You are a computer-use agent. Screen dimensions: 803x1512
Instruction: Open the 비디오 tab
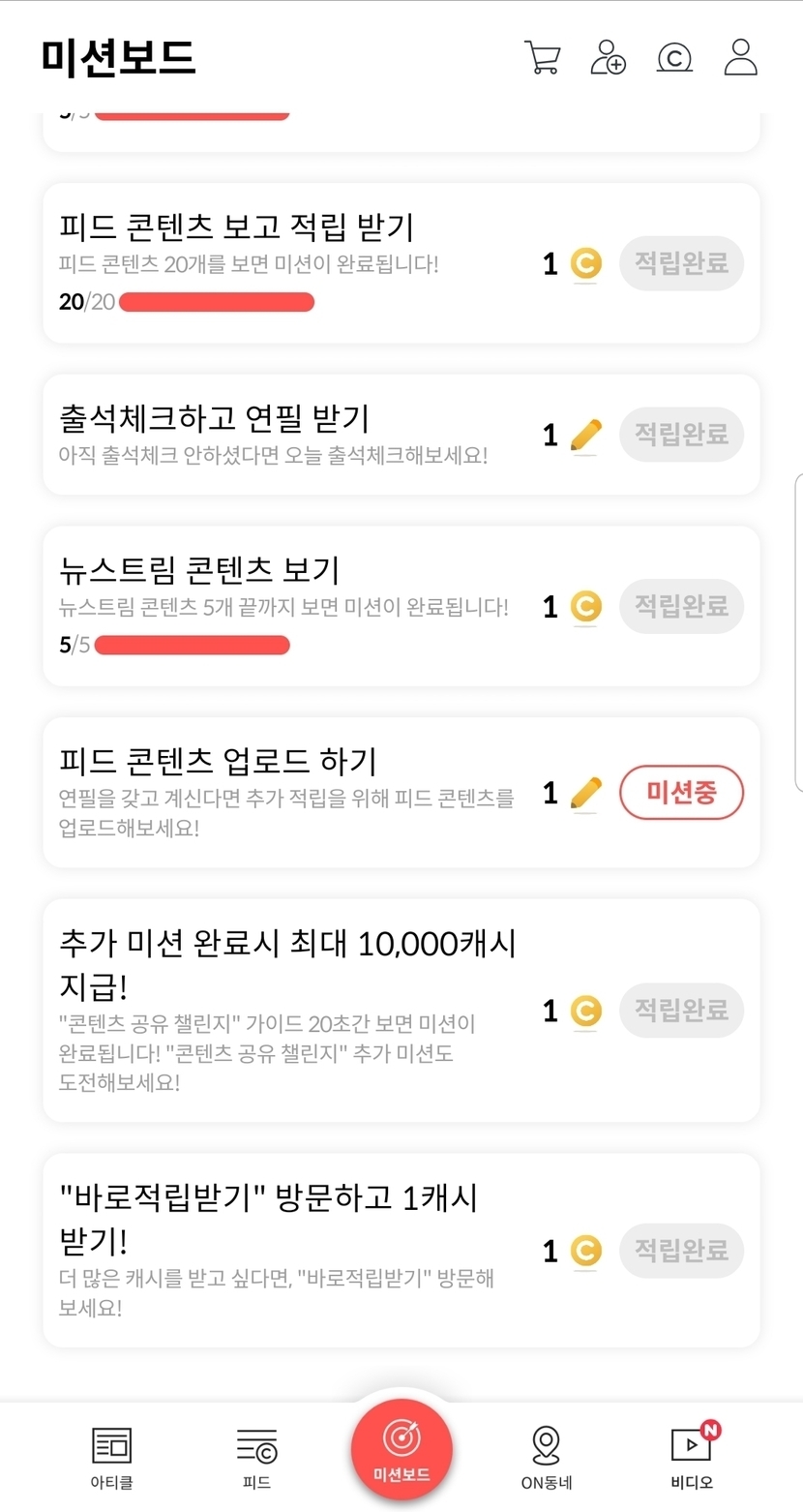tap(692, 1457)
